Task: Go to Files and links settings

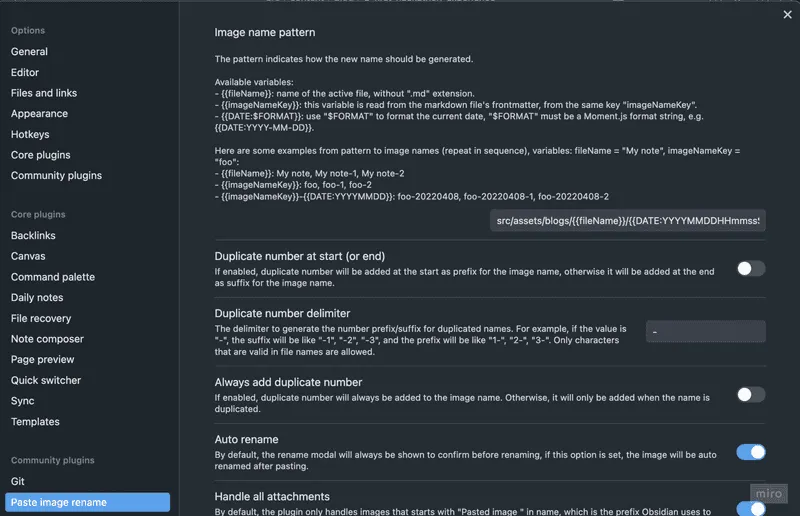Action: pos(44,93)
